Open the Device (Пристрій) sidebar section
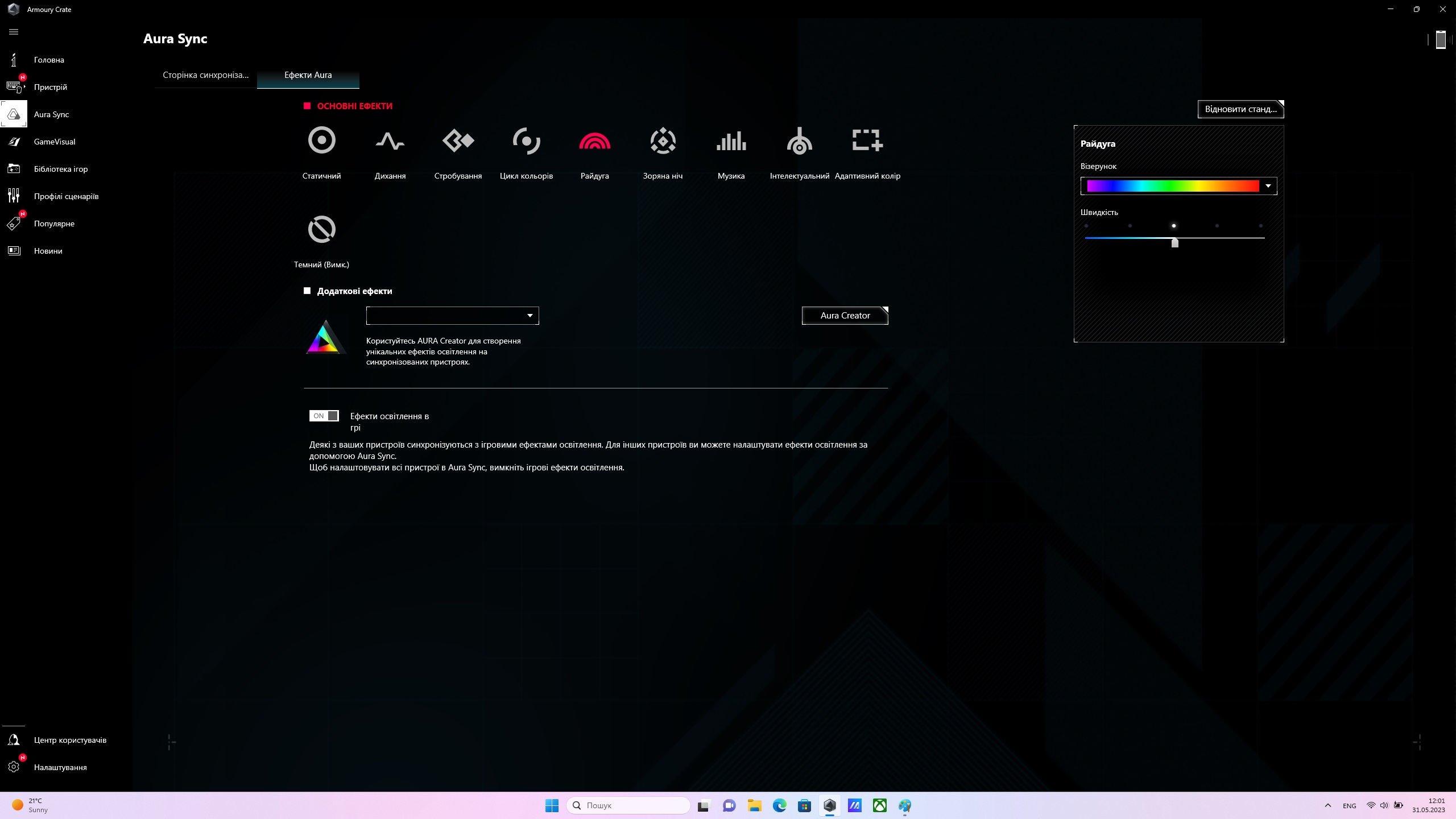Image resolution: width=1456 pixels, height=819 pixels. [51, 87]
